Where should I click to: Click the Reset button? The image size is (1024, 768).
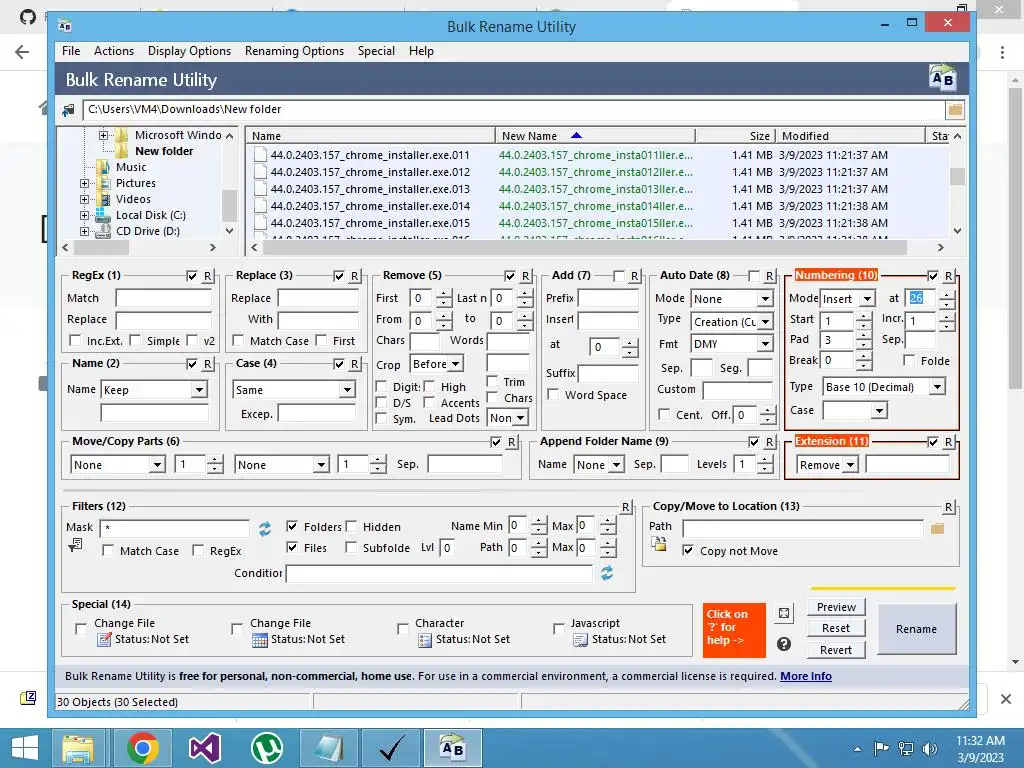coord(836,628)
